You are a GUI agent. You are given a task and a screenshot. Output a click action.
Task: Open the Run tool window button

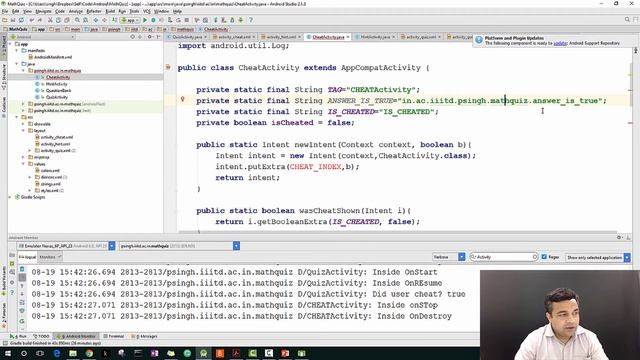click(x=18, y=336)
